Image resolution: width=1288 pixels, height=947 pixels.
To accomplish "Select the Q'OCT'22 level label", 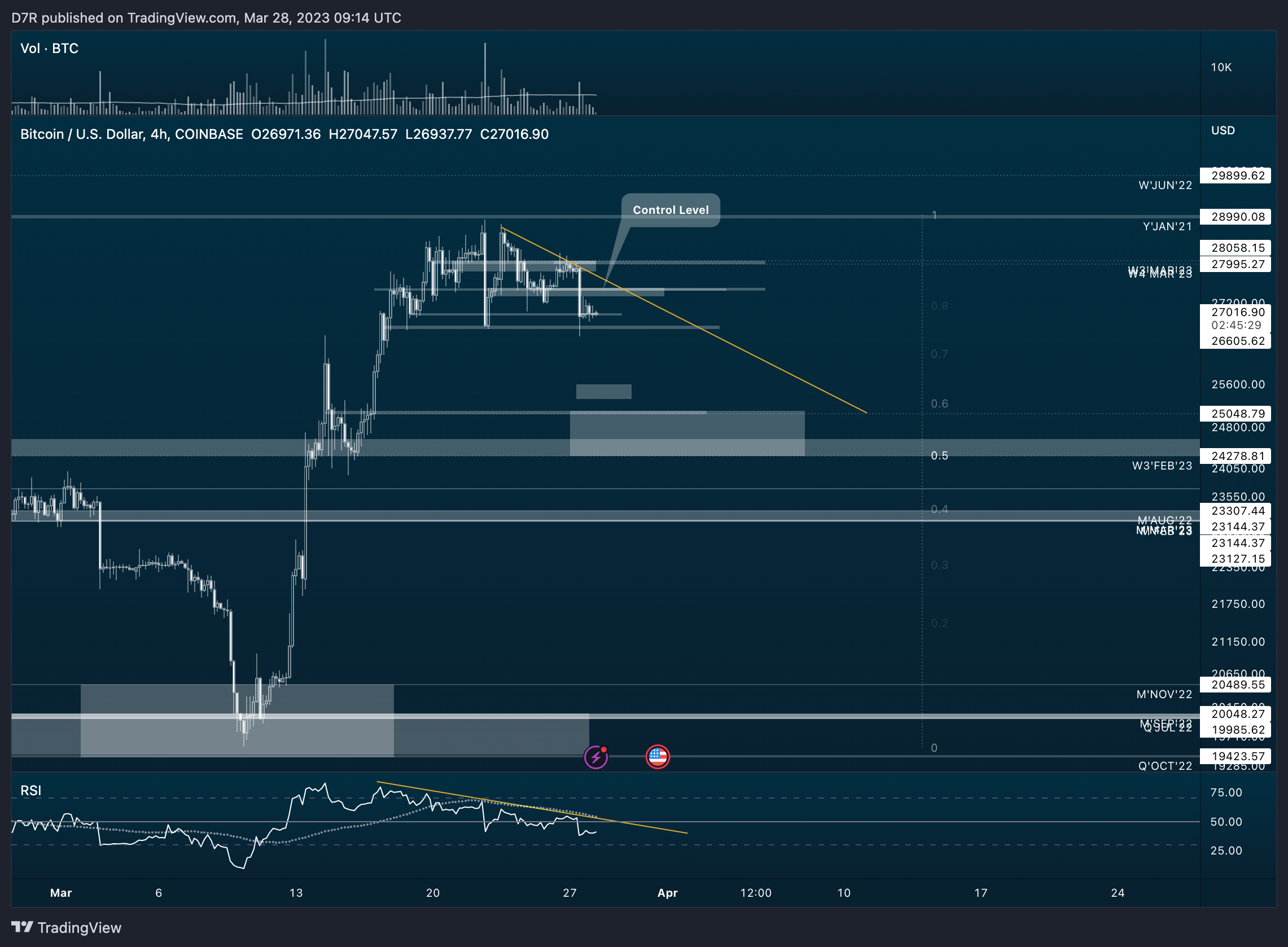I will coord(1165,766).
